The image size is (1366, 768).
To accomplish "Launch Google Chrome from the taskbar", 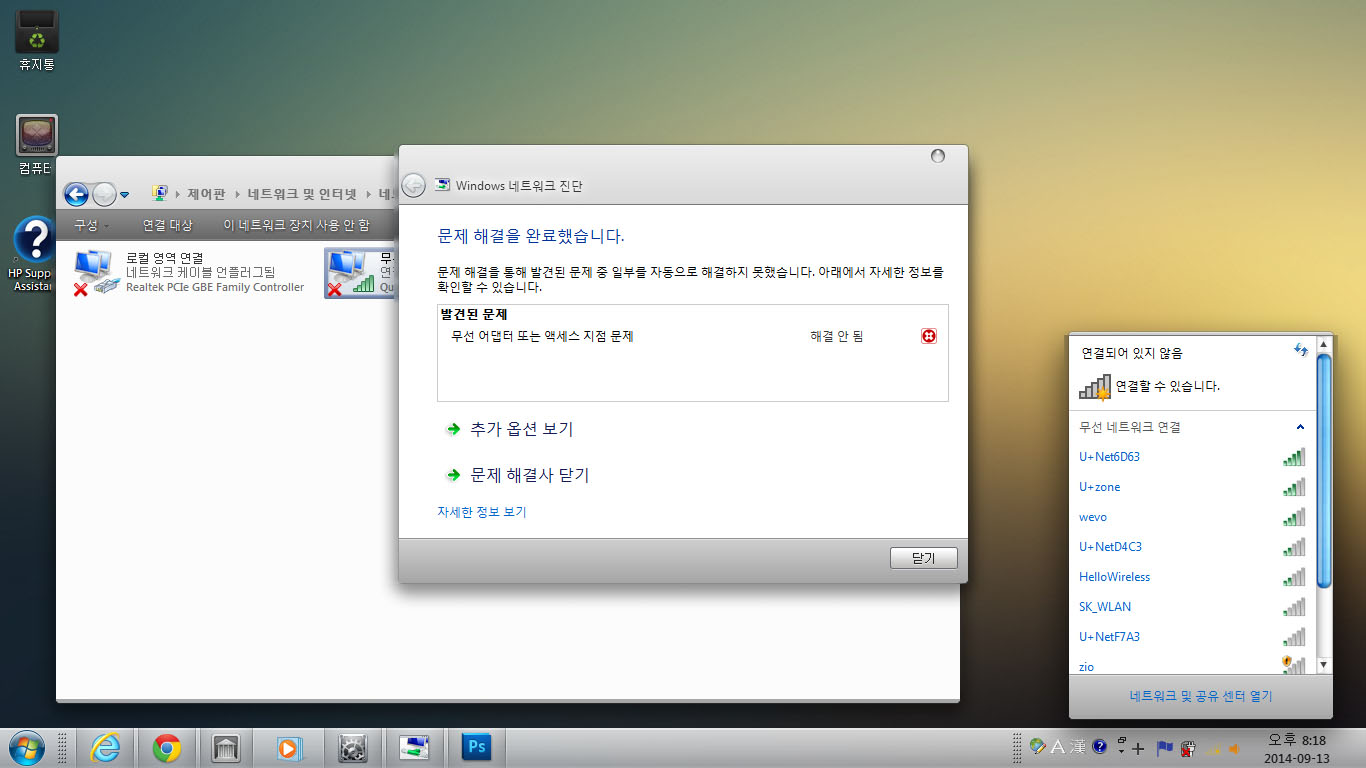I will pos(166,747).
